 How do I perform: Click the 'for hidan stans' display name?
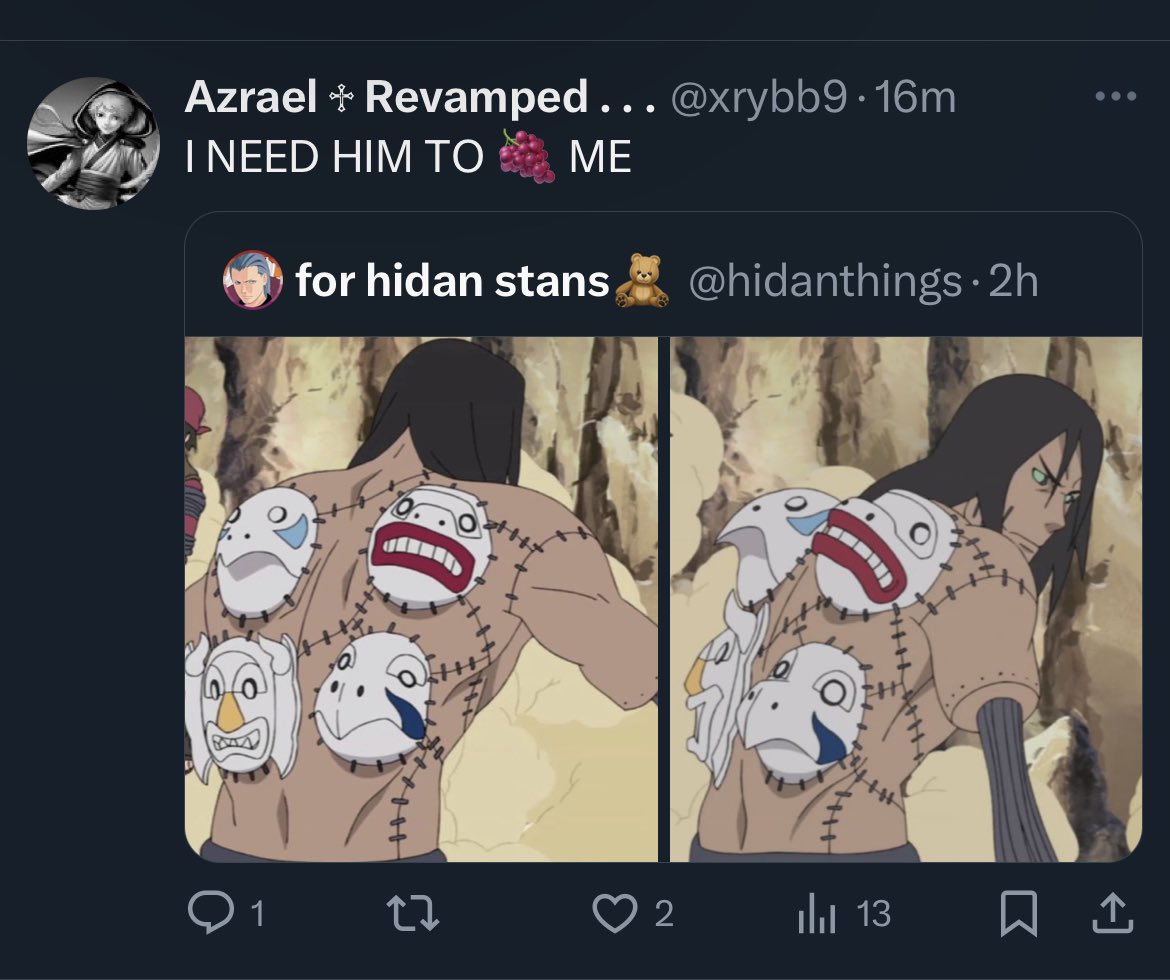[x=452, y=281]
